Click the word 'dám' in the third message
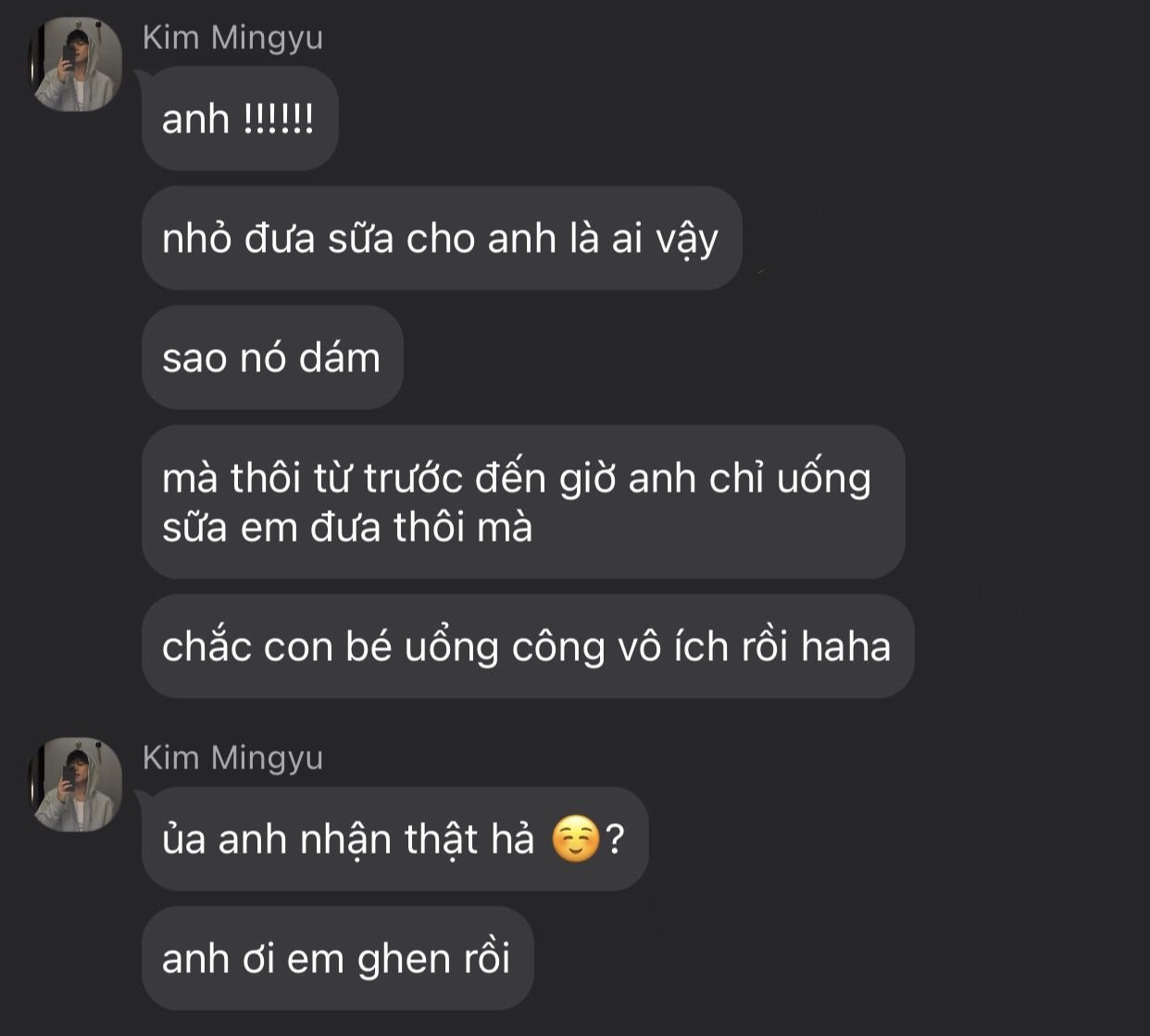1150x1036 pixels. click(339, 358)
